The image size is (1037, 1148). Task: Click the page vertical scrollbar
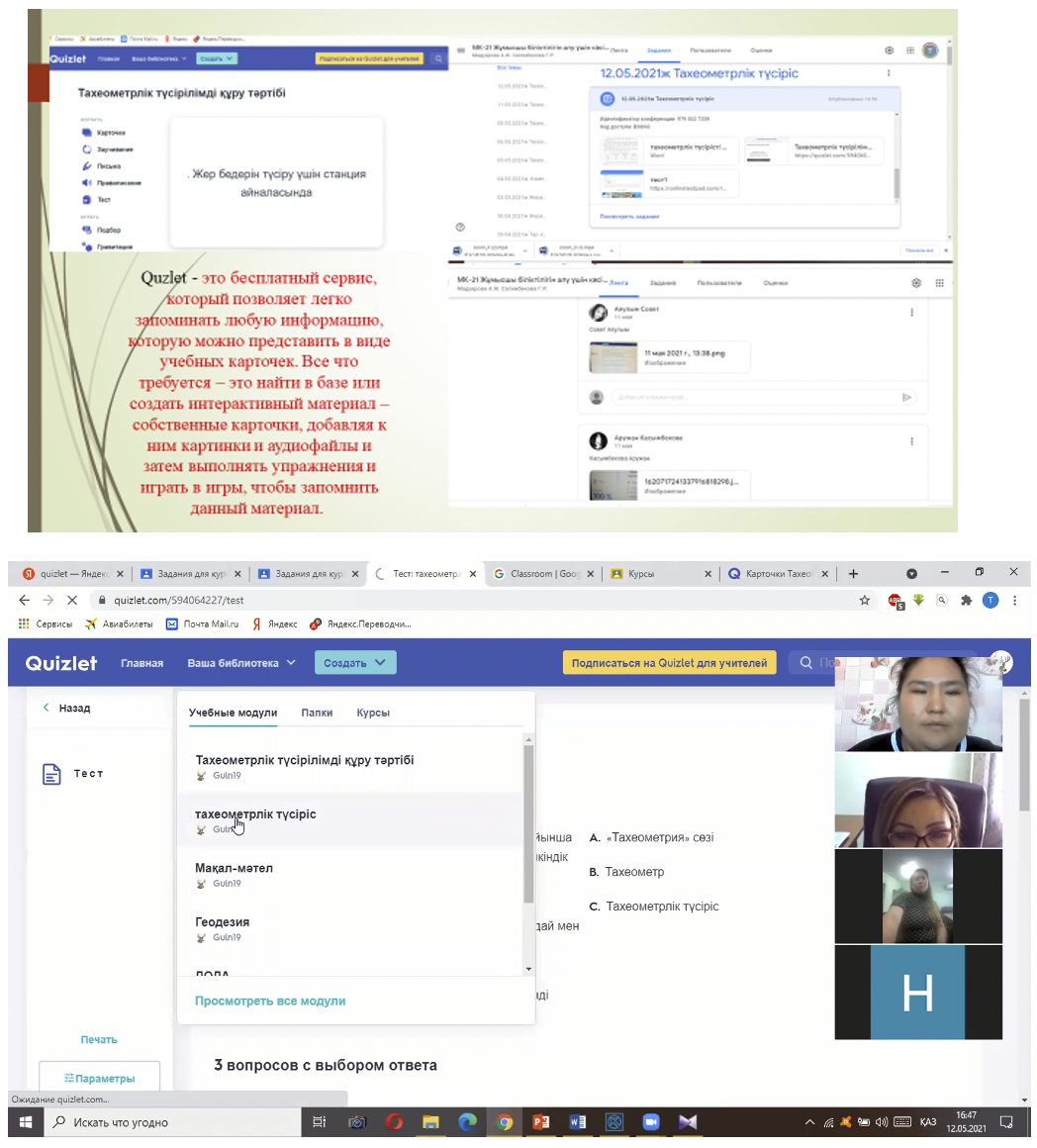[x=1024, y=754]
